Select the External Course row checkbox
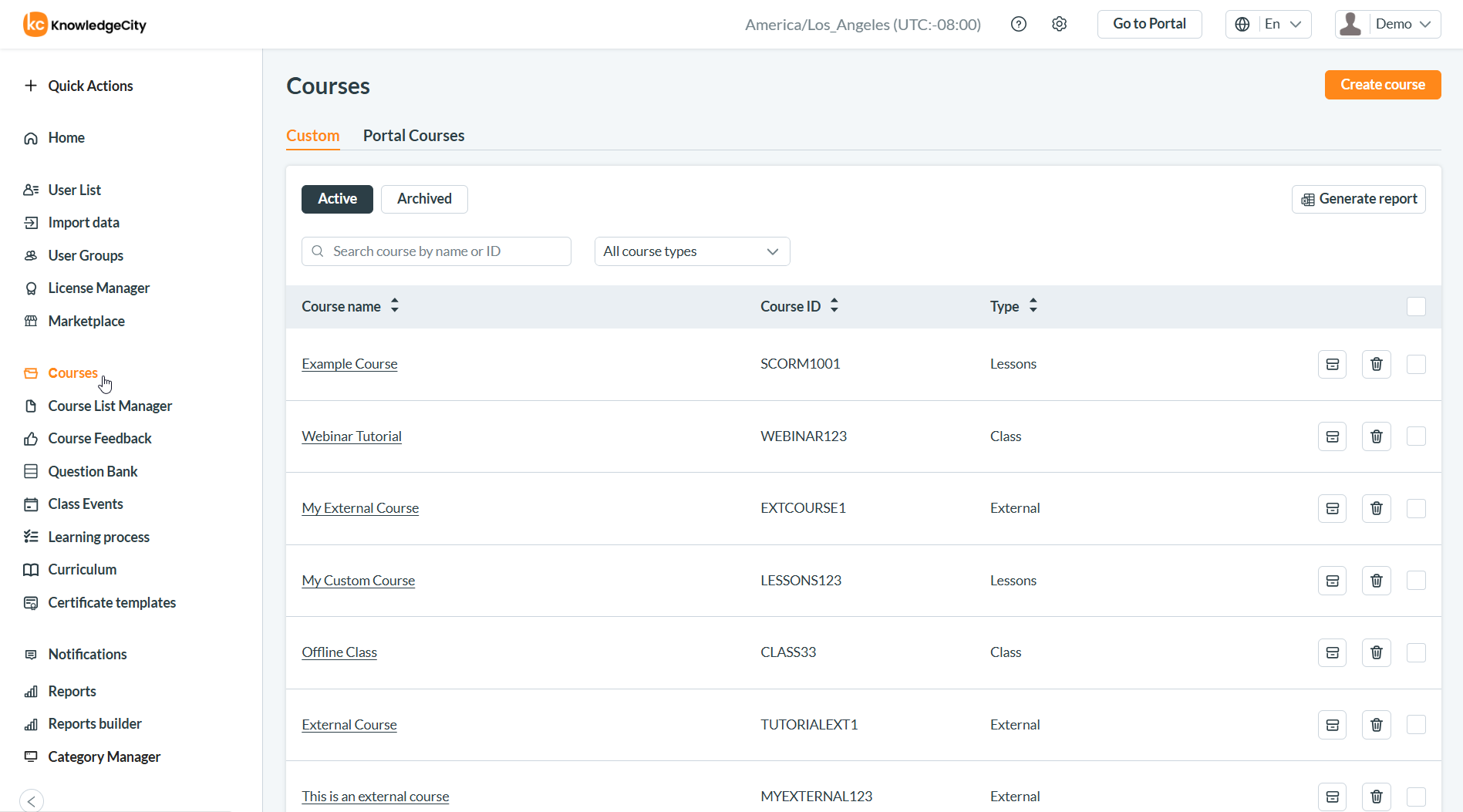Screen dimensions: 1463x812 pos(1416,725)
